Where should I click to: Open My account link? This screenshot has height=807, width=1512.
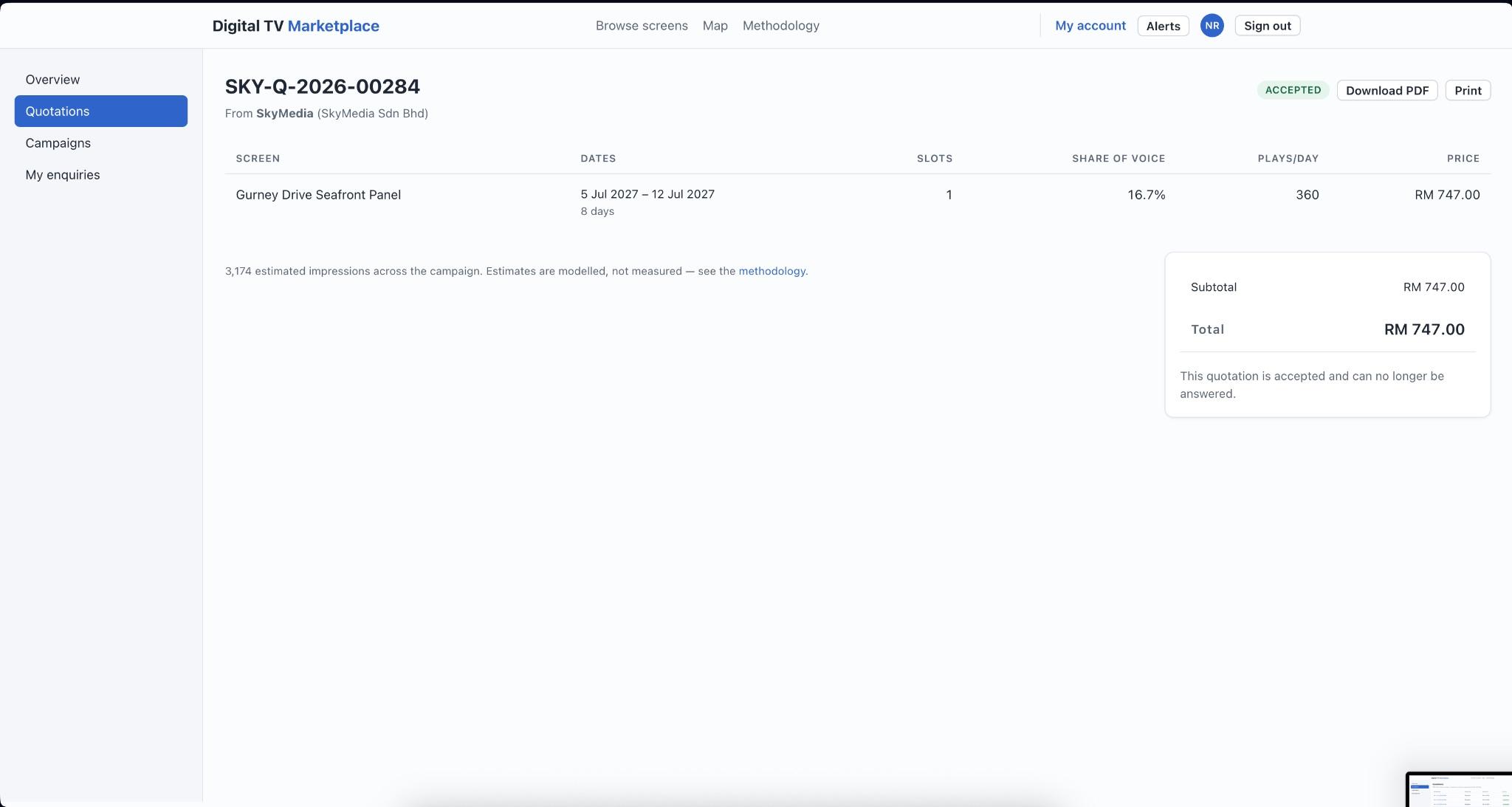[1090, 26]
